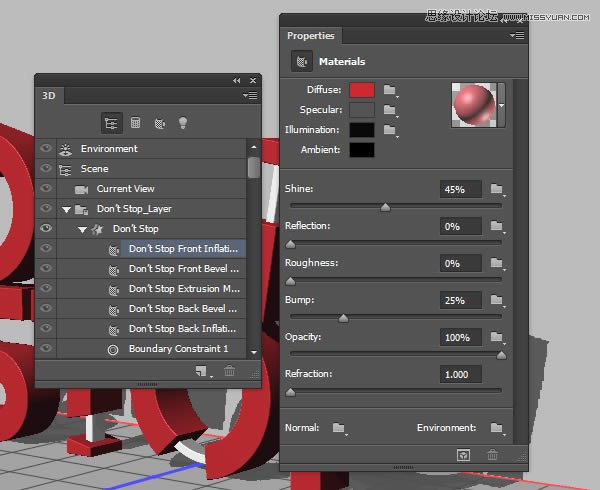Open the material preset picker arrow
Image resolution: width=600 pixels, height=490 pixels.
tap(501, 105)
